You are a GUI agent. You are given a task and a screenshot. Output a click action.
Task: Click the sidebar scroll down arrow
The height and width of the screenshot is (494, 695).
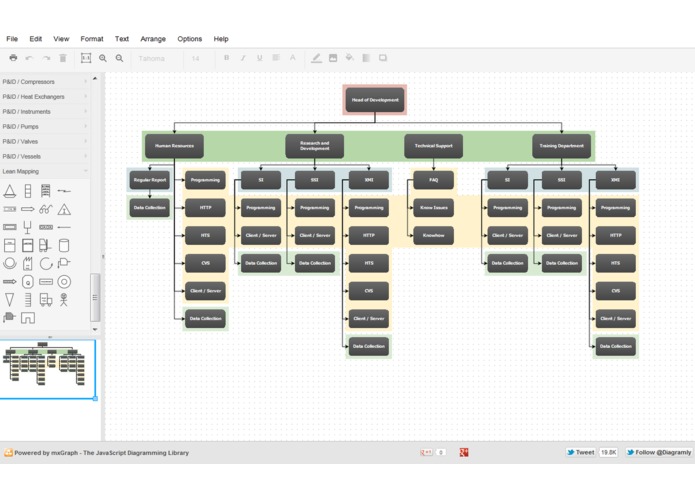(95, 329)
